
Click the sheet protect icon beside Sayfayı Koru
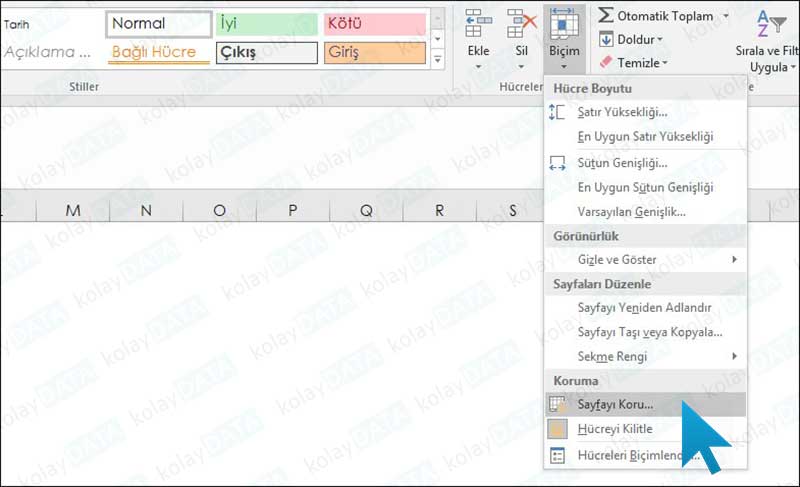557,404
